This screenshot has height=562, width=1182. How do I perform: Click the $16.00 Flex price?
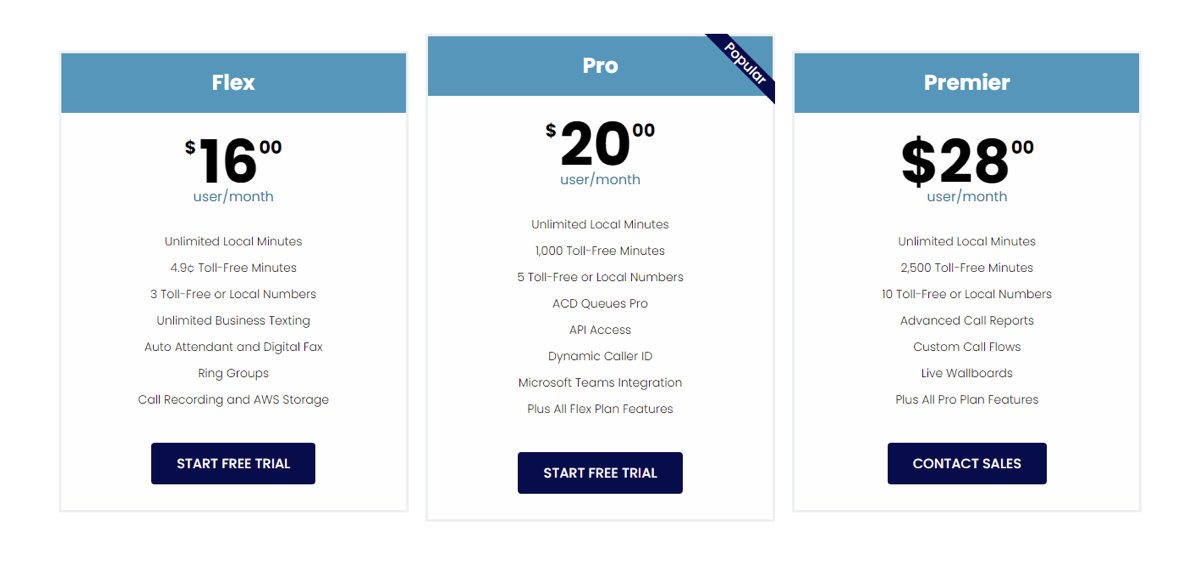(233, 159)
